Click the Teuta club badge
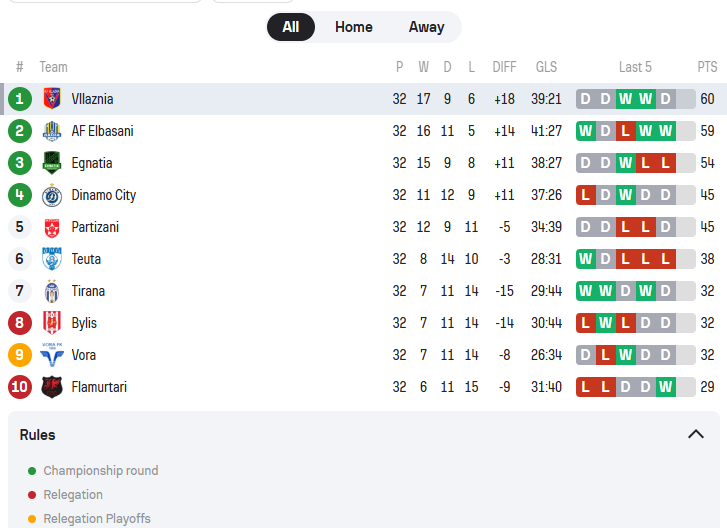 click(52, 259)
